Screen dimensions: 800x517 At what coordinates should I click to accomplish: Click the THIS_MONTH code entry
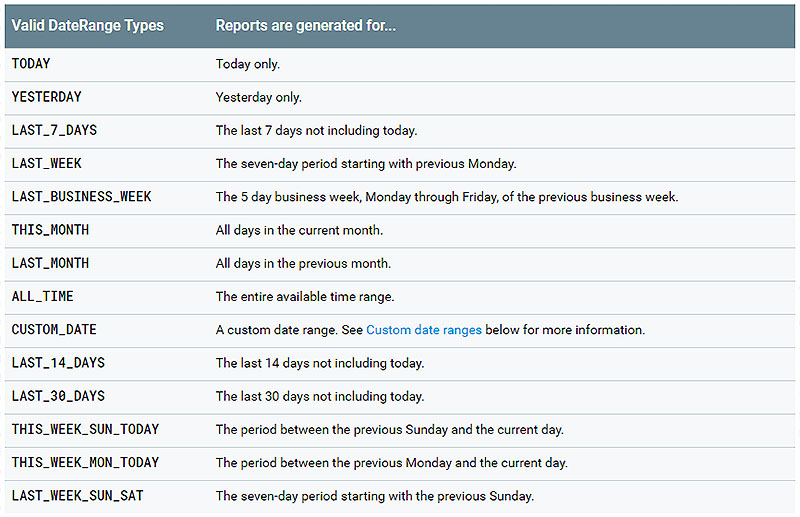[x=50, y=230]
